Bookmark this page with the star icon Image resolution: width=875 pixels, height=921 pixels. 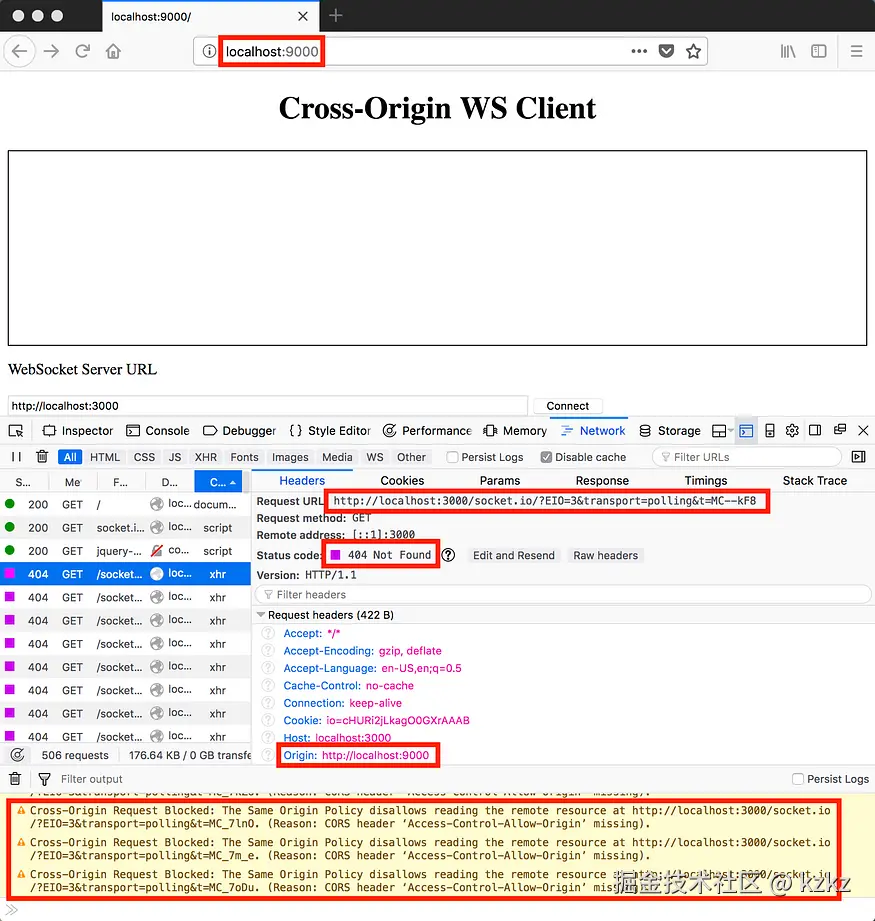694,51
